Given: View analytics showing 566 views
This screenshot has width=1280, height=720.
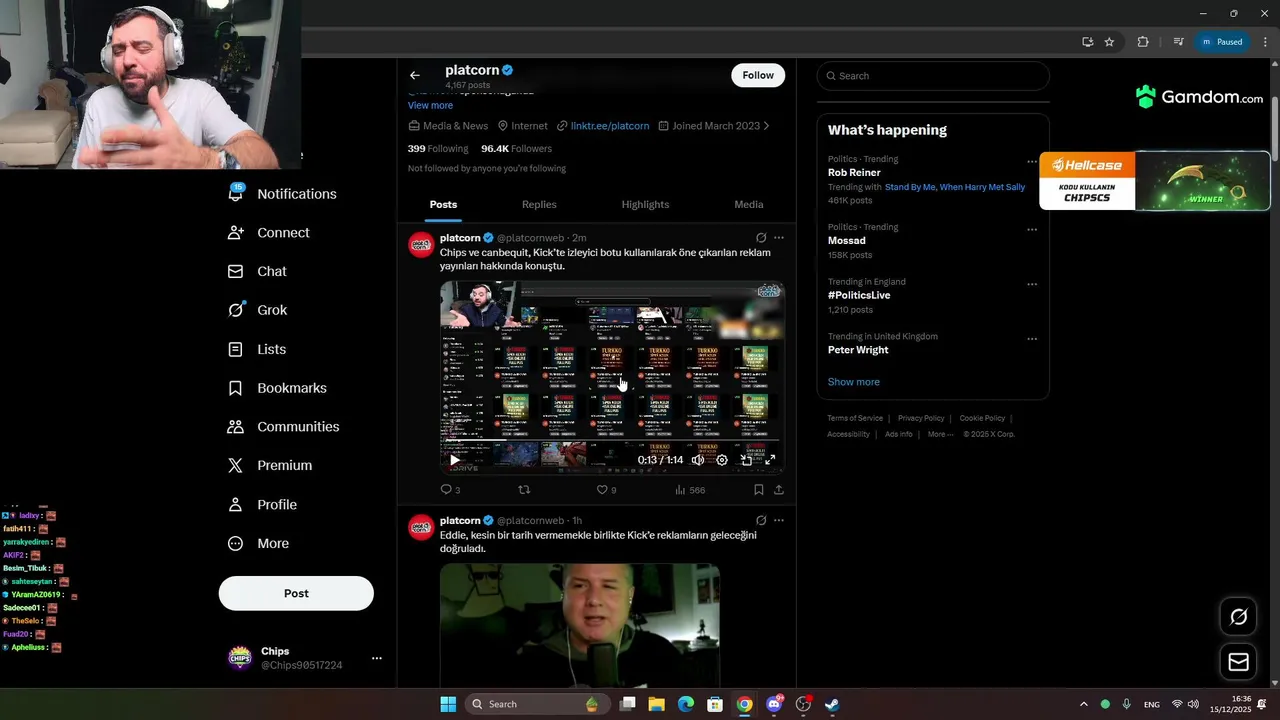Looking at the screenshot, I should point(690,489).
